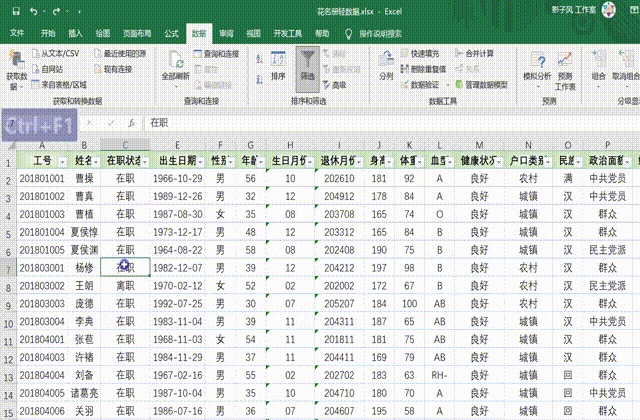The image size is (640, 420).
Task: Open the 排序 sort dialog
Action: [278, 66]
